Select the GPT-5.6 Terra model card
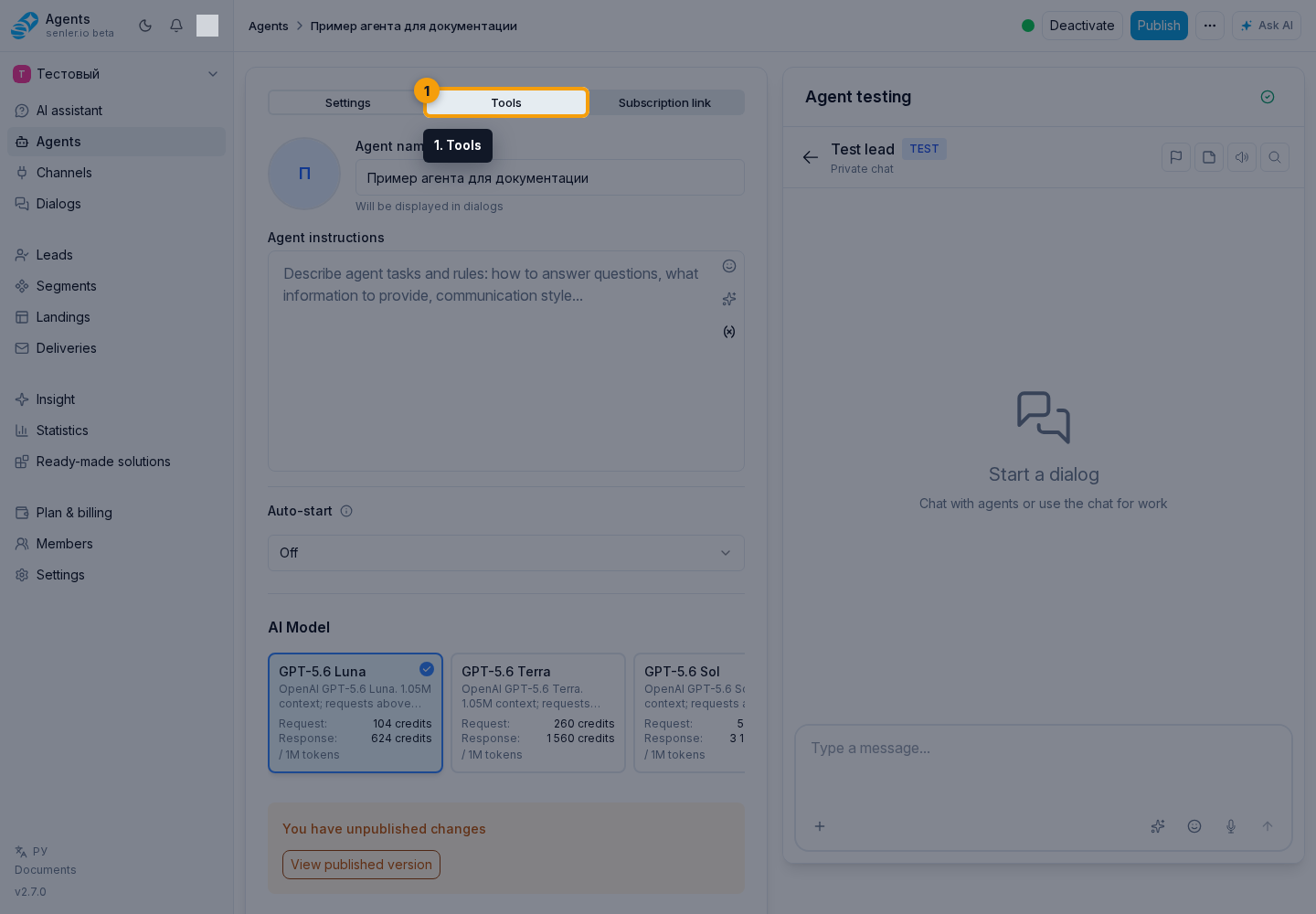Screen dimensions: 1316x914 538,713
